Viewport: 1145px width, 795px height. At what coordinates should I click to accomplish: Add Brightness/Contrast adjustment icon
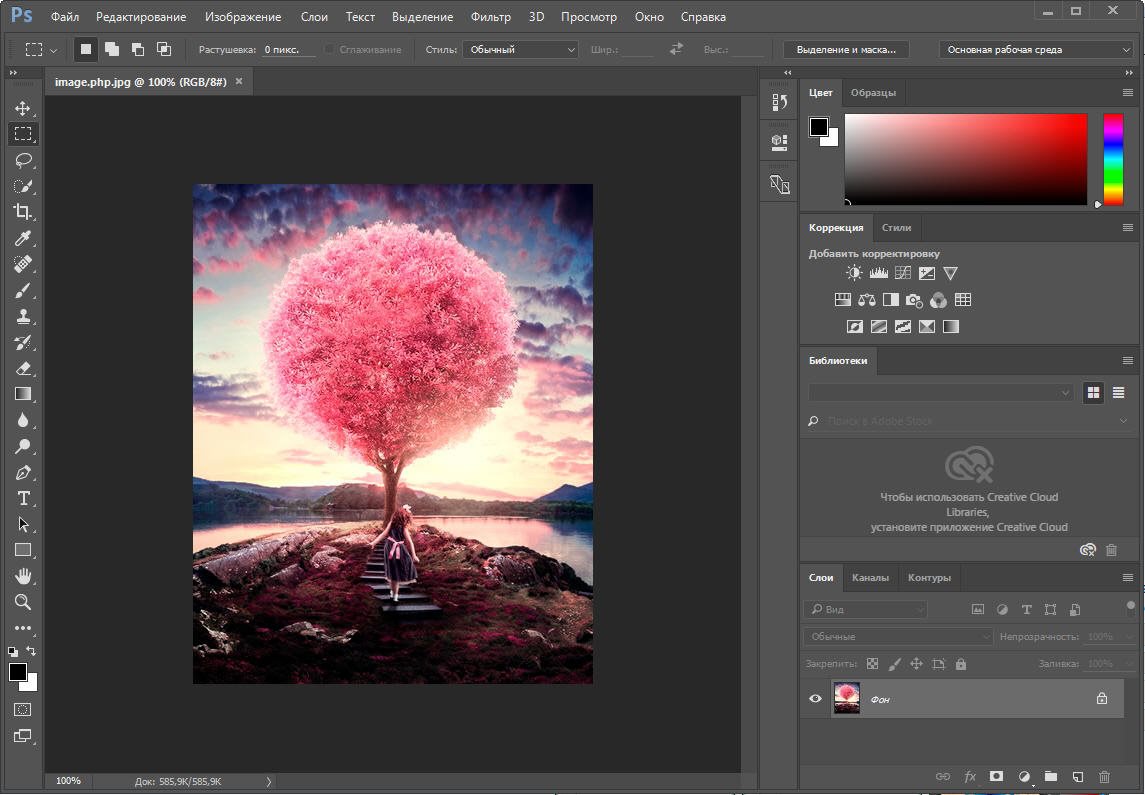click(x=854, y=273)
